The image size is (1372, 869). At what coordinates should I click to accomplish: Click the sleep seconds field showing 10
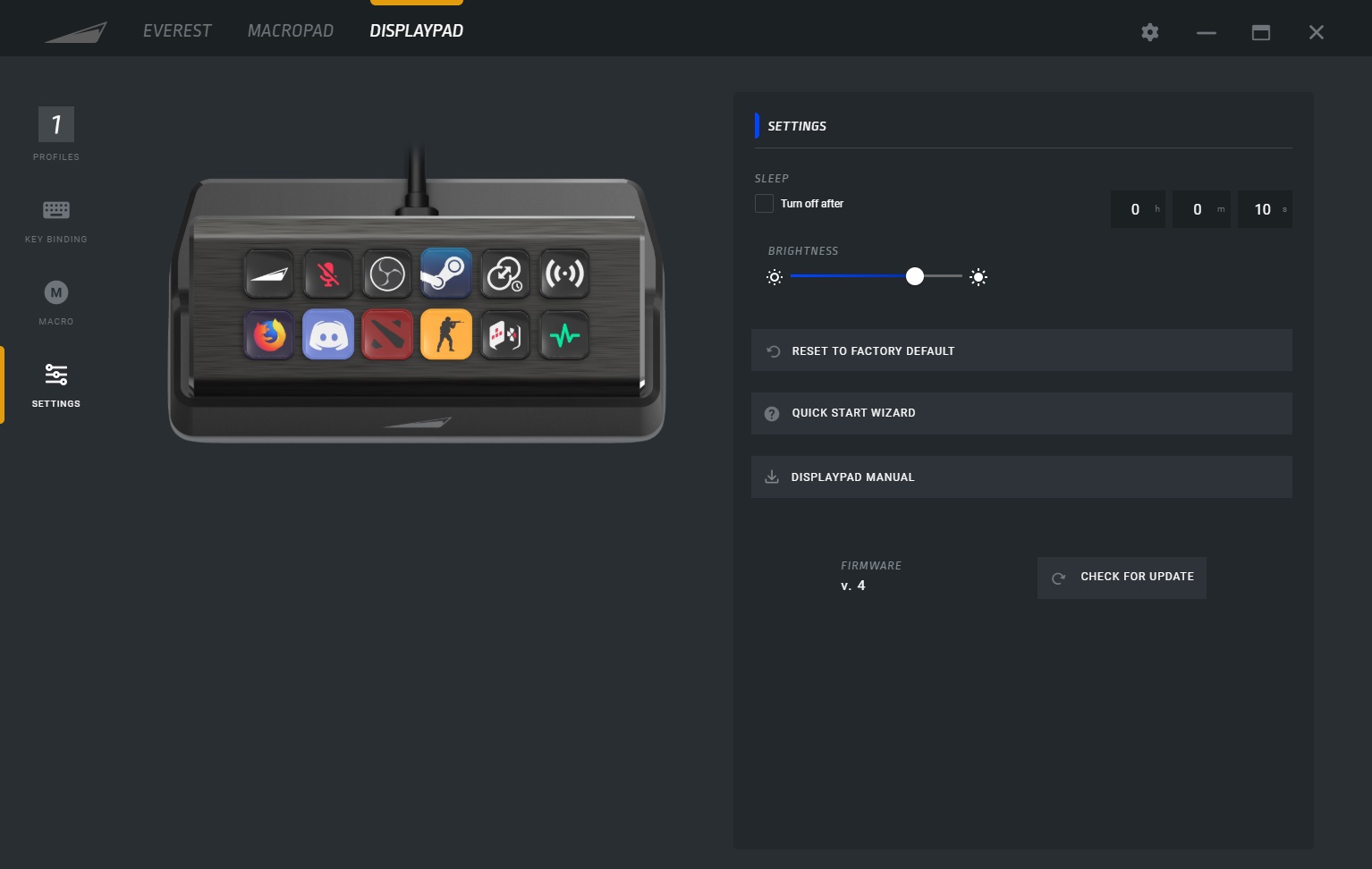[x=1265, y=209]
